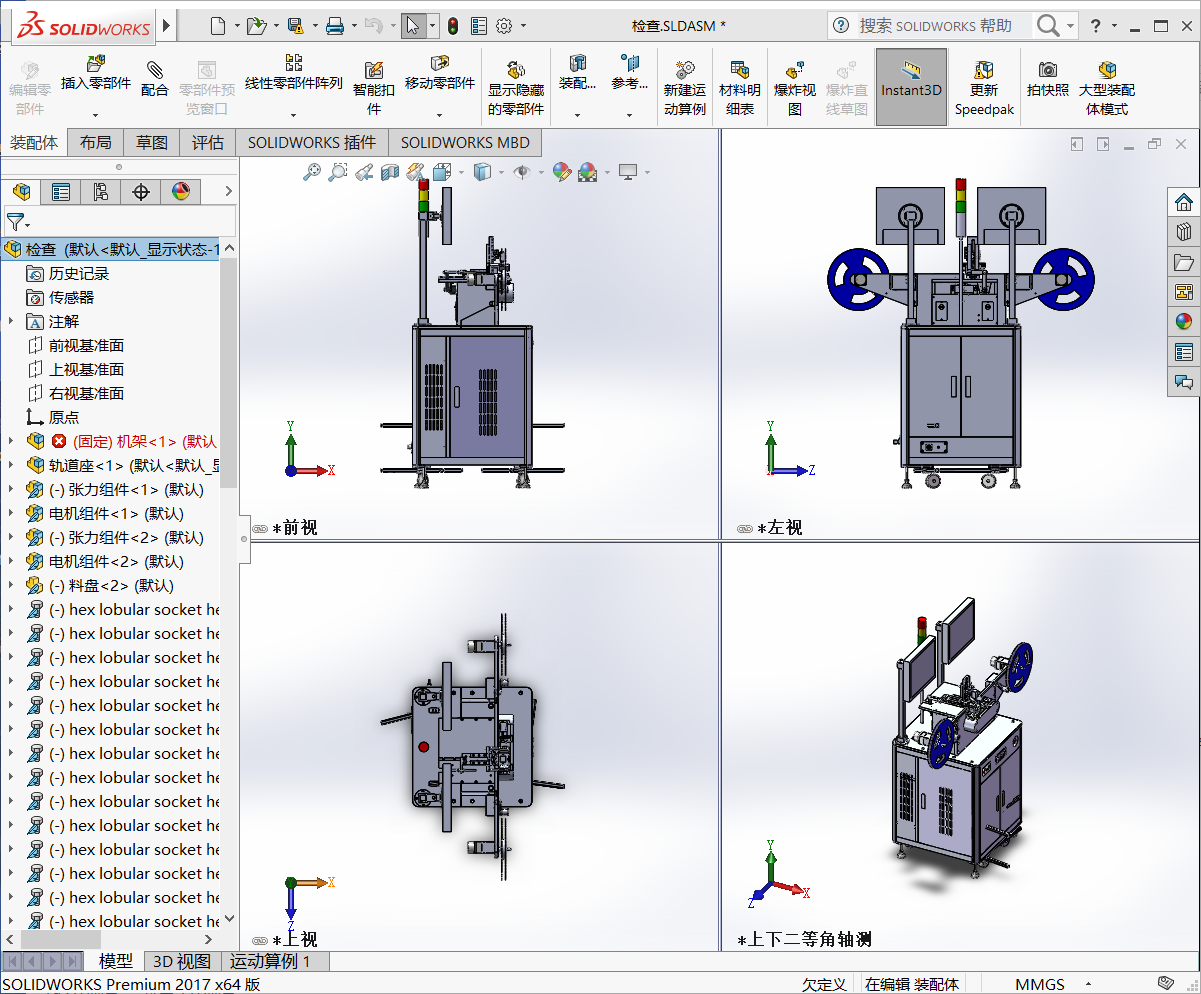Click the Edit Appearance color ball icon
This screenshot has width=1201, height=994.
561,172
